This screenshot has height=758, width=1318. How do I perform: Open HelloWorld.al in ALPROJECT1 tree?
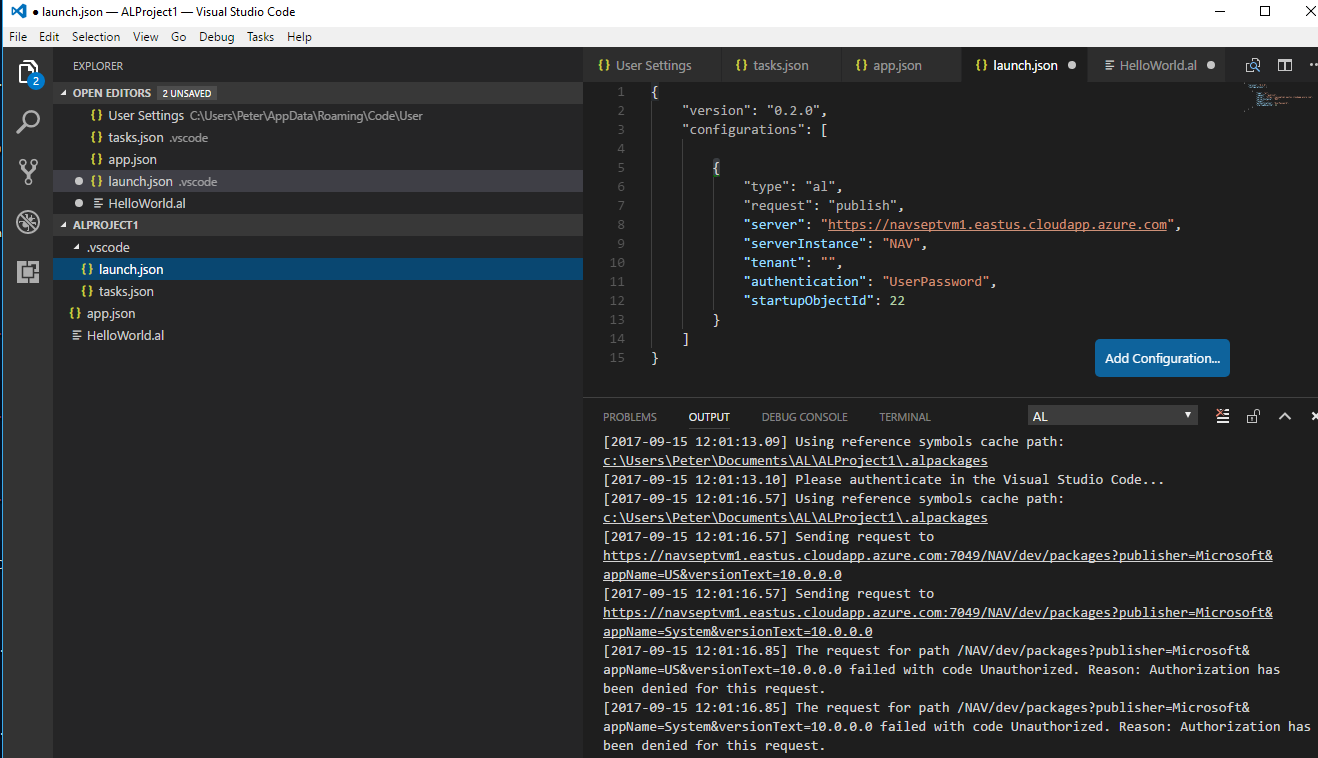318,335
